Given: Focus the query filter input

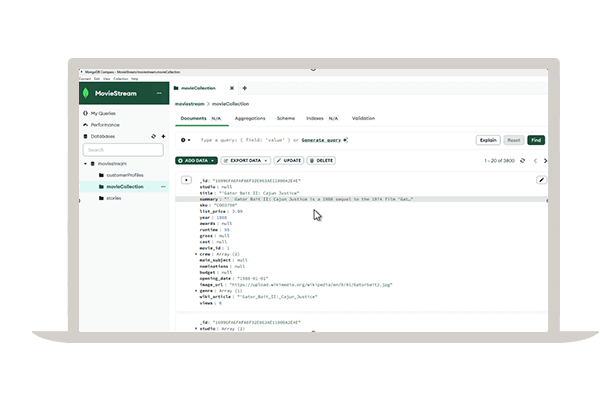Looking at the screenshot, I should click(x=331, y=140).
